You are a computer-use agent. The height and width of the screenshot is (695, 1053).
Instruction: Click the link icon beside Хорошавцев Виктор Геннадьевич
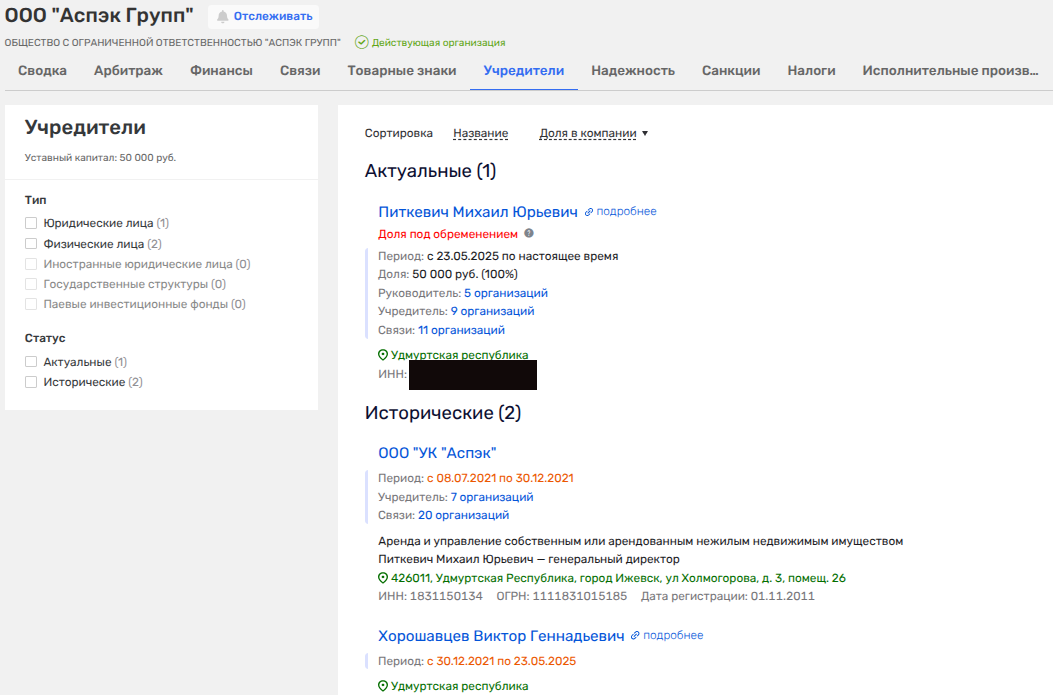pos(636,636)
